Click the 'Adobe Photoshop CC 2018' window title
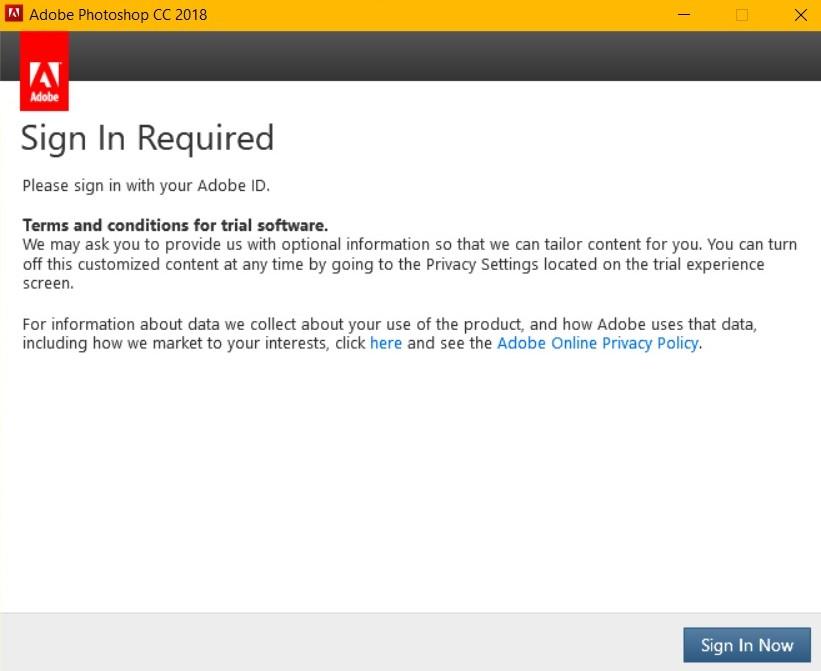Viewport: 821px width, 671px height. (x=118, y=15)
